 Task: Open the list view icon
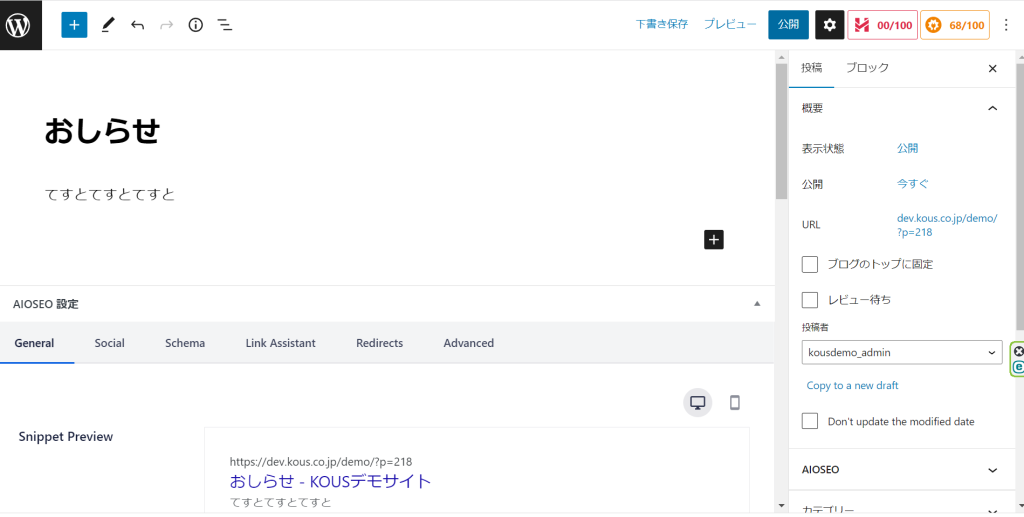pos(225,25)
